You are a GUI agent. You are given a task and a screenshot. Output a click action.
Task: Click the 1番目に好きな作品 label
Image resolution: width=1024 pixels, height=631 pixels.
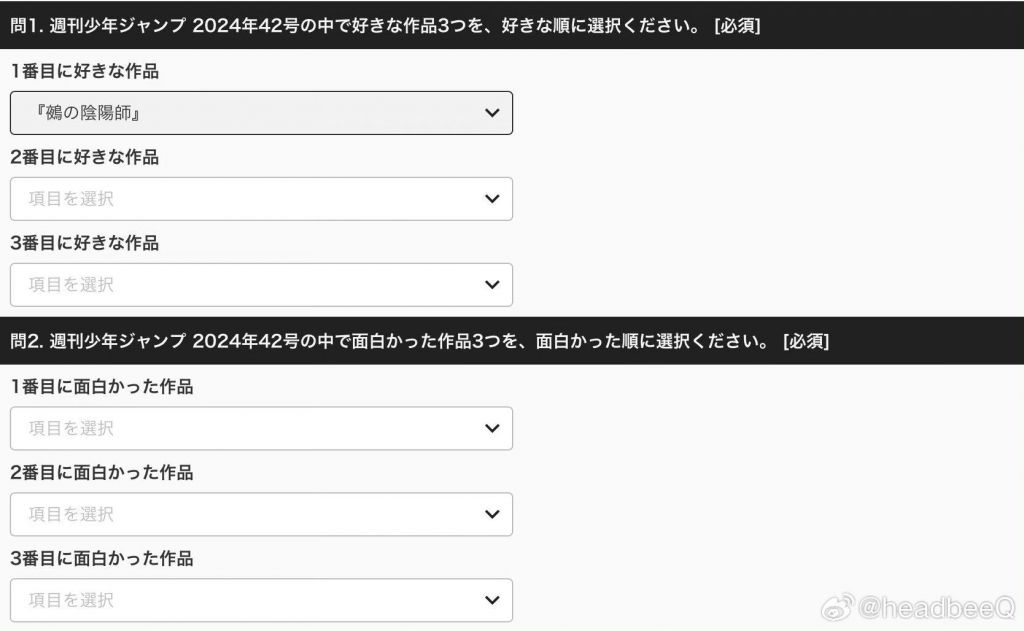point(84,71)
